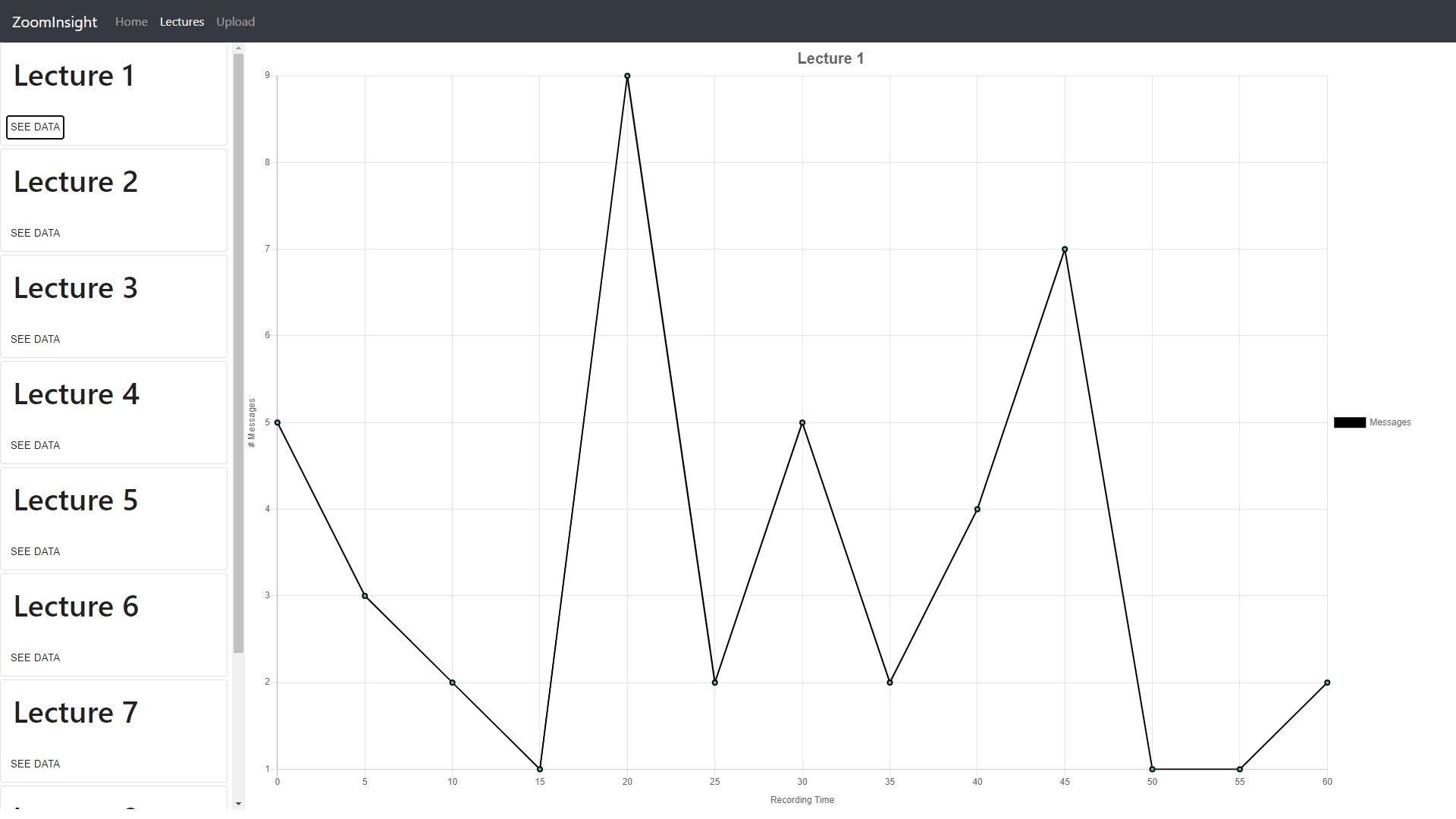This screenshot has height=819, width=1456.
Task: Click SEE DATA for Lecture 4
Action: click(35, 446)
